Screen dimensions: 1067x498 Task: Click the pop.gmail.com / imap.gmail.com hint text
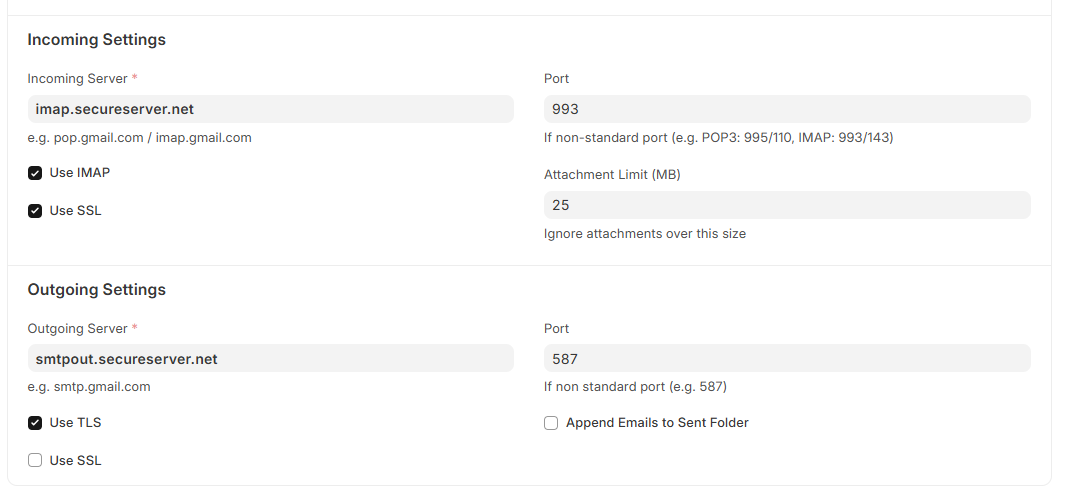click(x=139, y=137)
